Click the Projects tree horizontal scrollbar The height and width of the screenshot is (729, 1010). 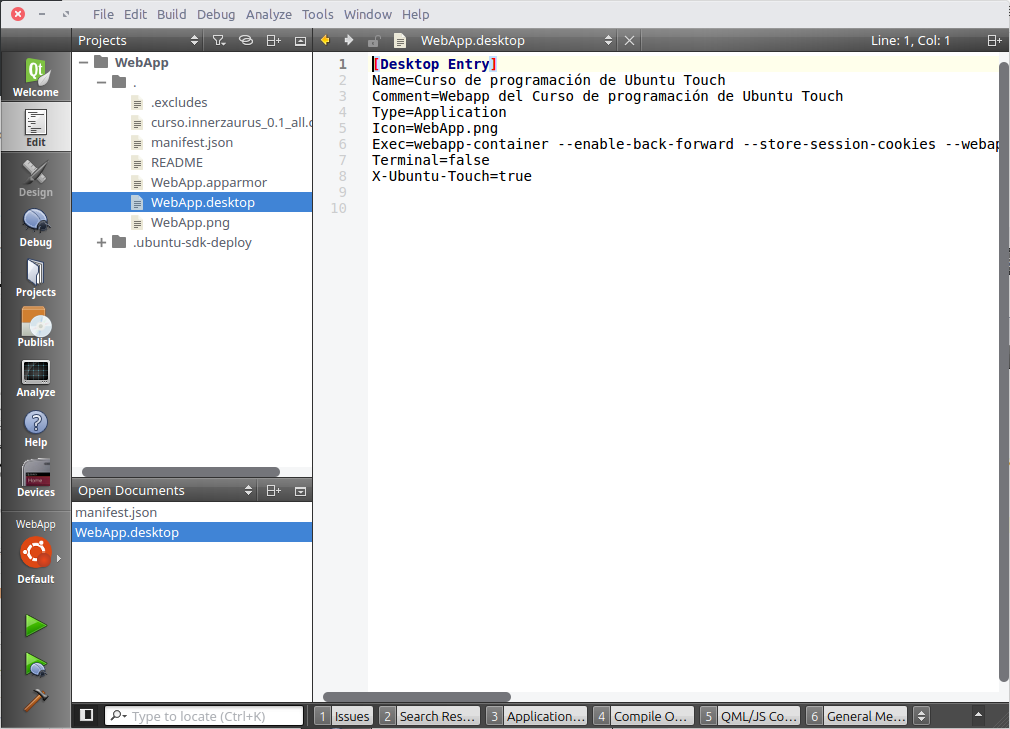[x=181, y=472]
